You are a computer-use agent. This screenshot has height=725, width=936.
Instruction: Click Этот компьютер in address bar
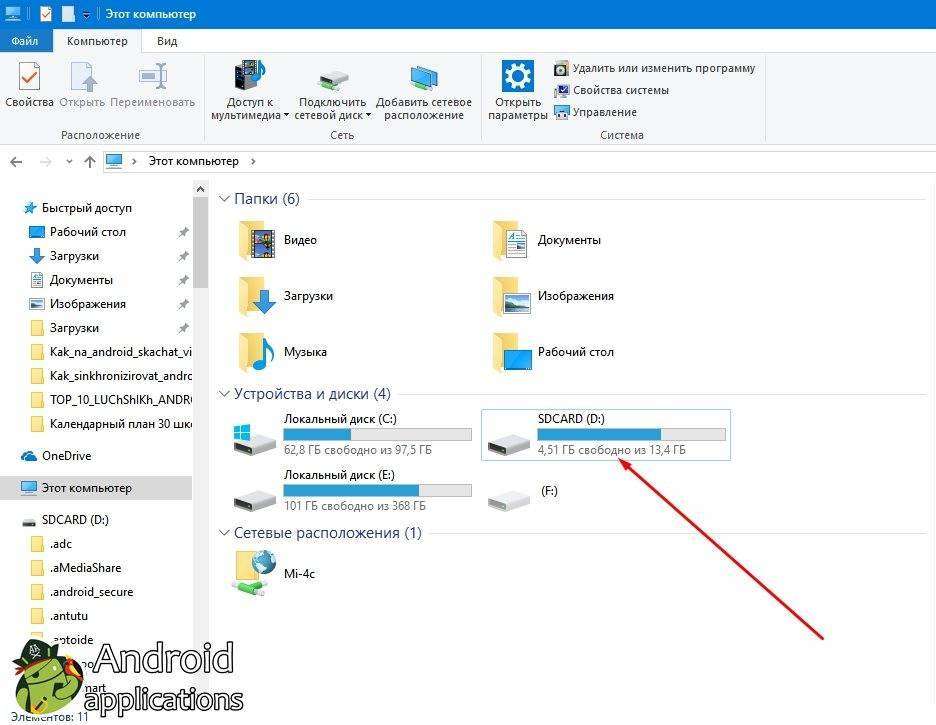point(193,161)
